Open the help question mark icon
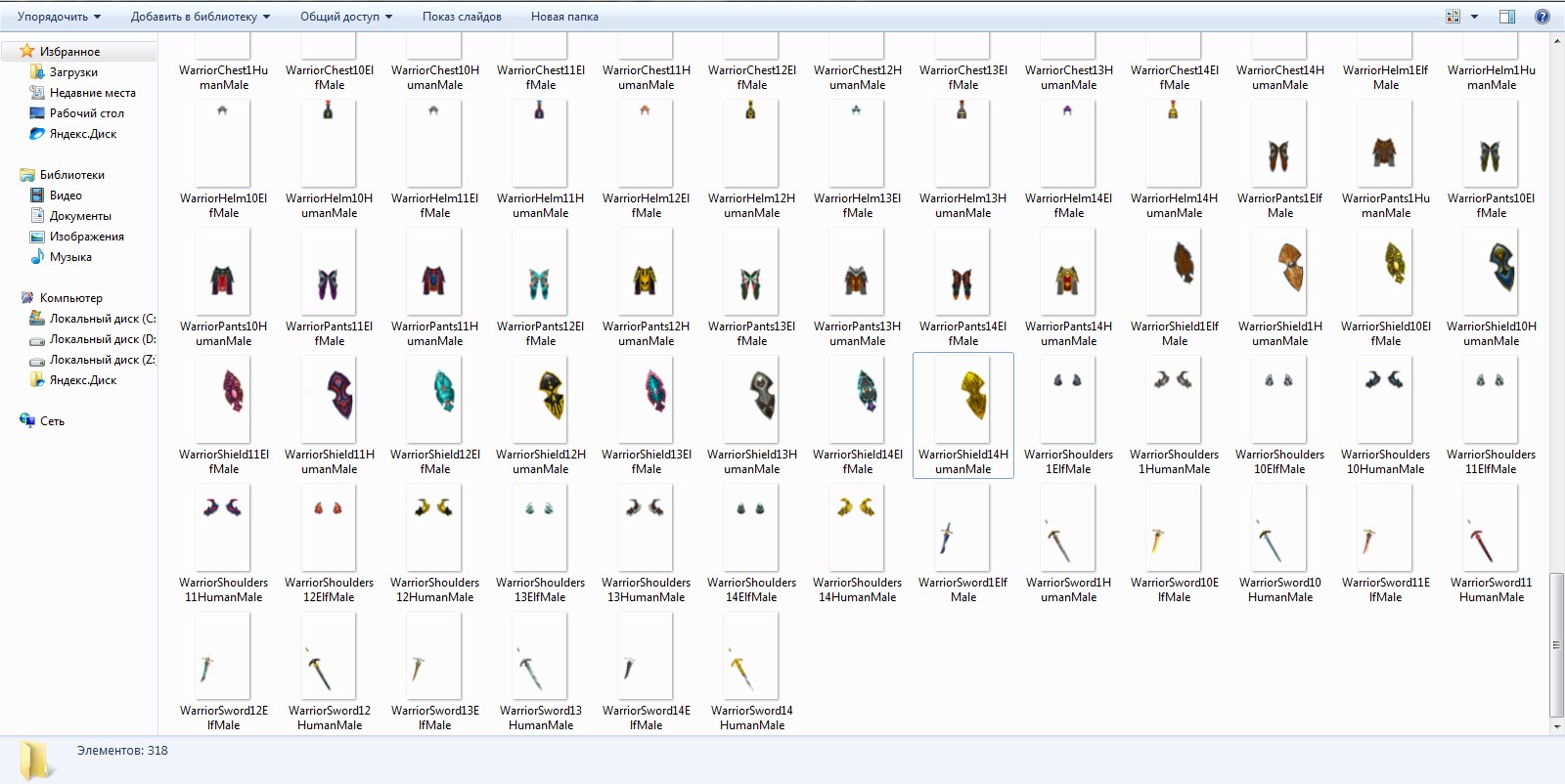The height and width of the screenshot is (784, 1565). (x=1543, y=17)
